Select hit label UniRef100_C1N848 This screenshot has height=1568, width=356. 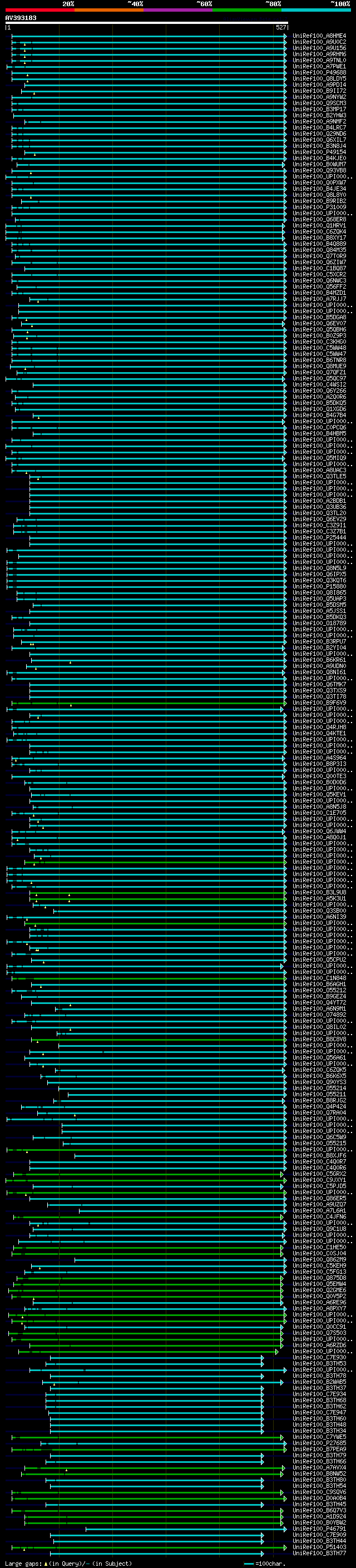click(319, 978)
